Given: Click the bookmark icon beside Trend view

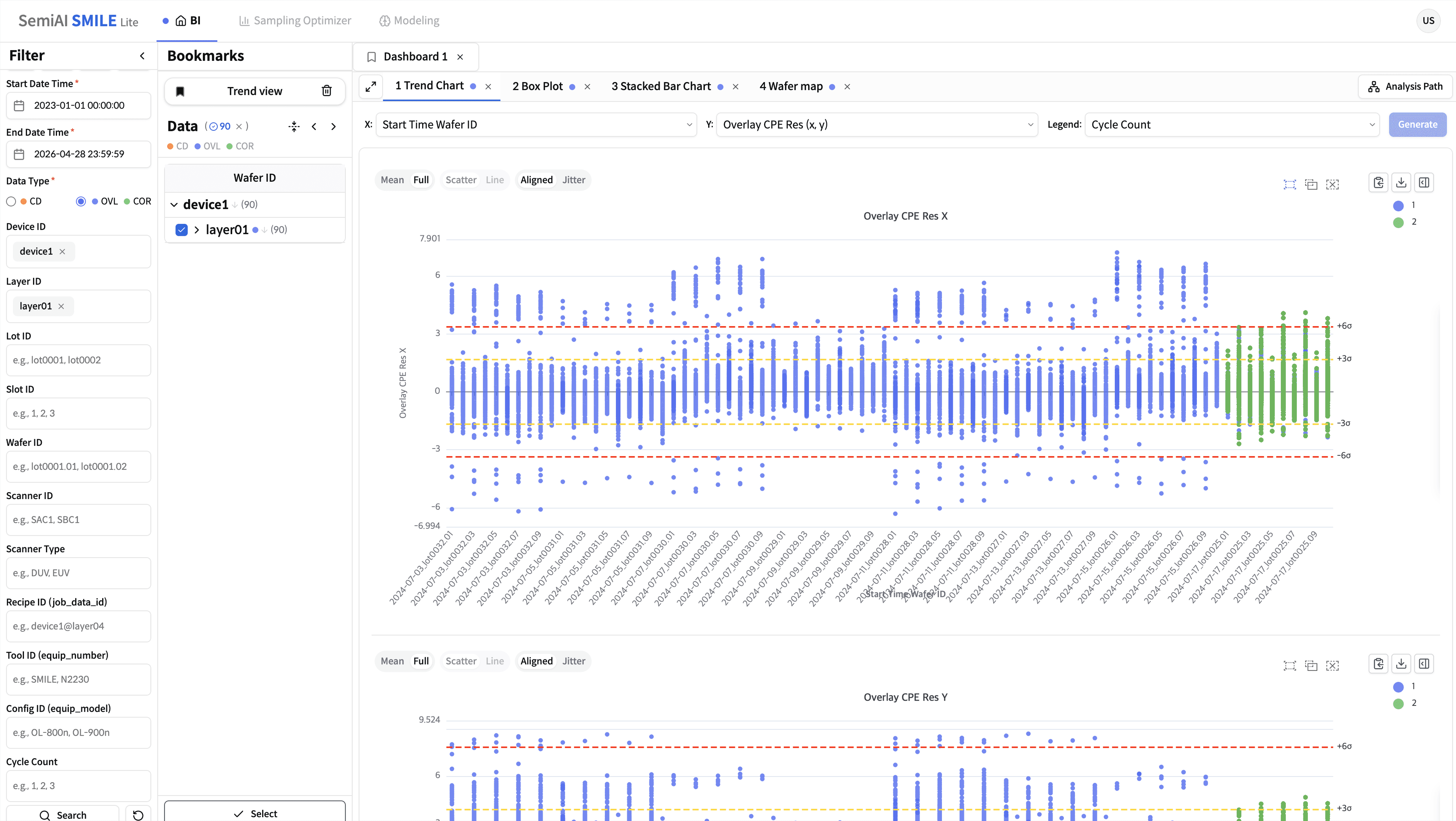Looking at the screenshot, I should click(x=180, y=91).
